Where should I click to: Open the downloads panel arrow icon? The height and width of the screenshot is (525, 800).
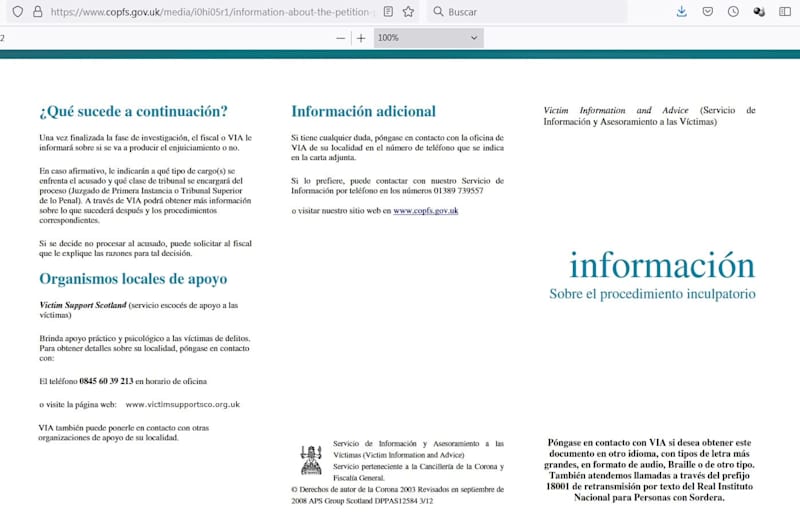682,11
